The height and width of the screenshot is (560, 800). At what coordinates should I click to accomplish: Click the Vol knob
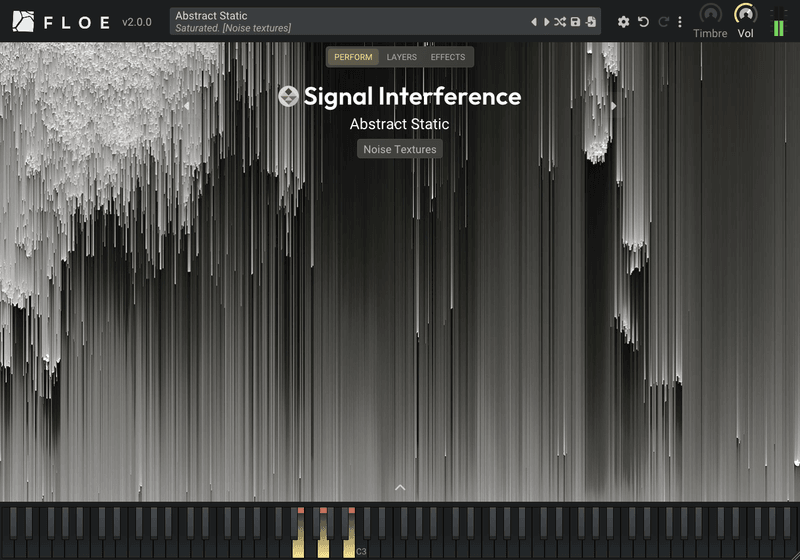point(745,14)
